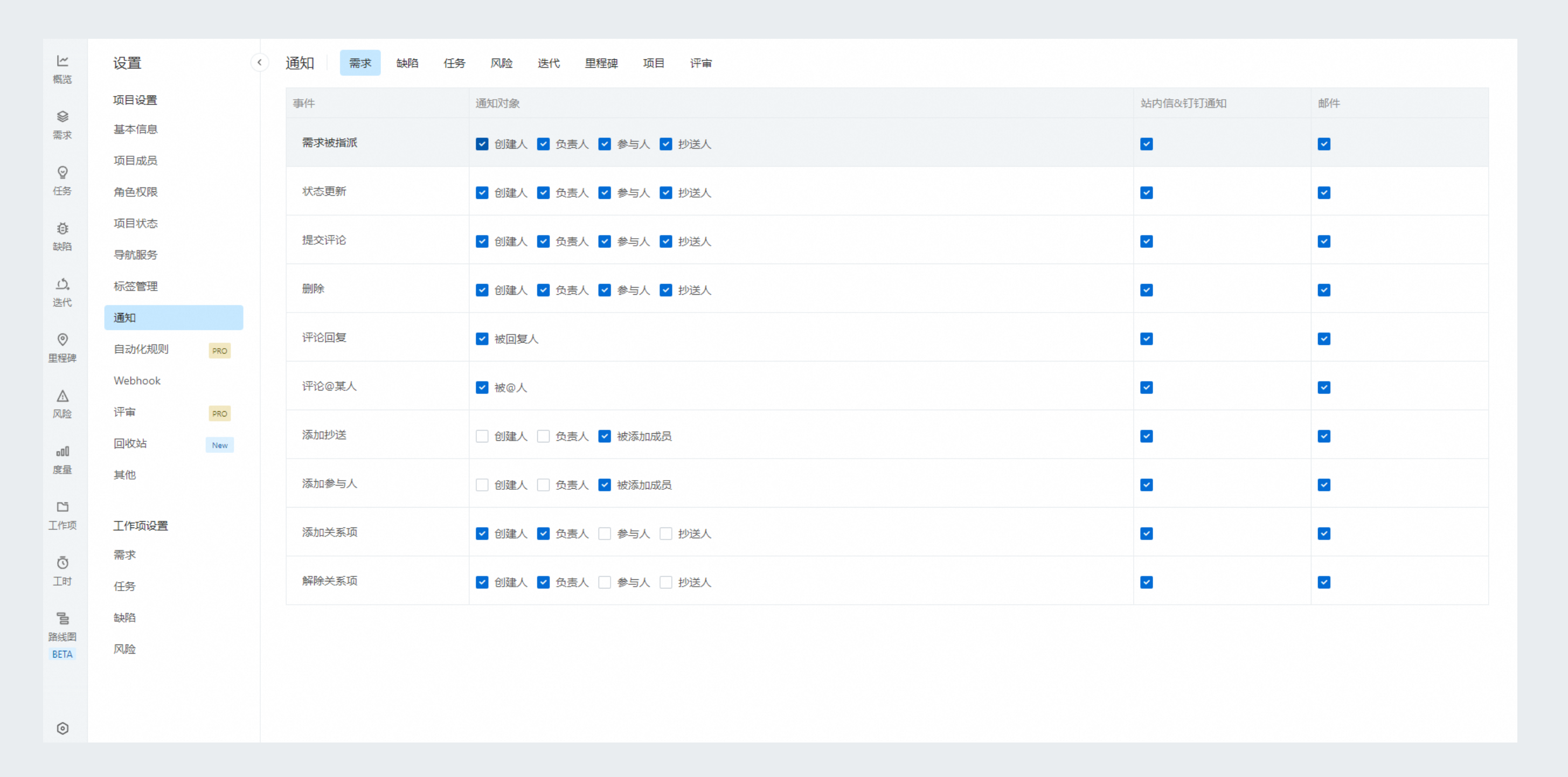Open the 工作项 folder icon

point(62,507)
